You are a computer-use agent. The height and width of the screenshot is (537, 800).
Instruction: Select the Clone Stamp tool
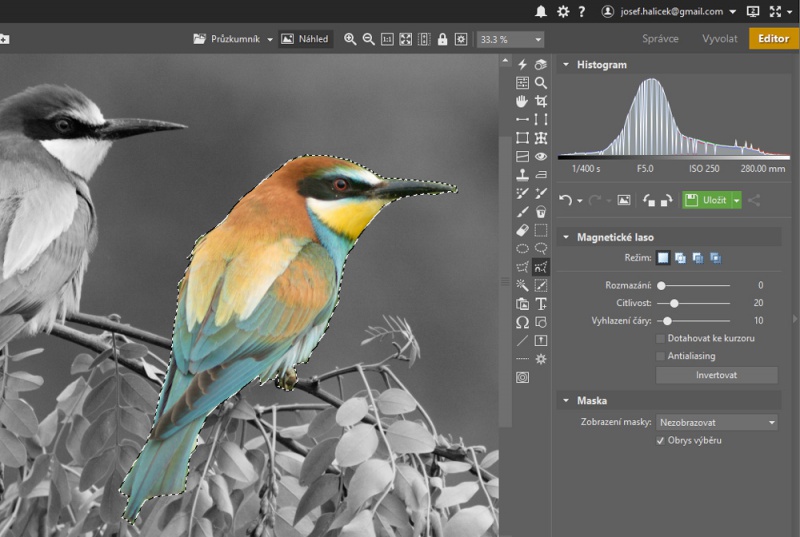(x=522, y=174)
